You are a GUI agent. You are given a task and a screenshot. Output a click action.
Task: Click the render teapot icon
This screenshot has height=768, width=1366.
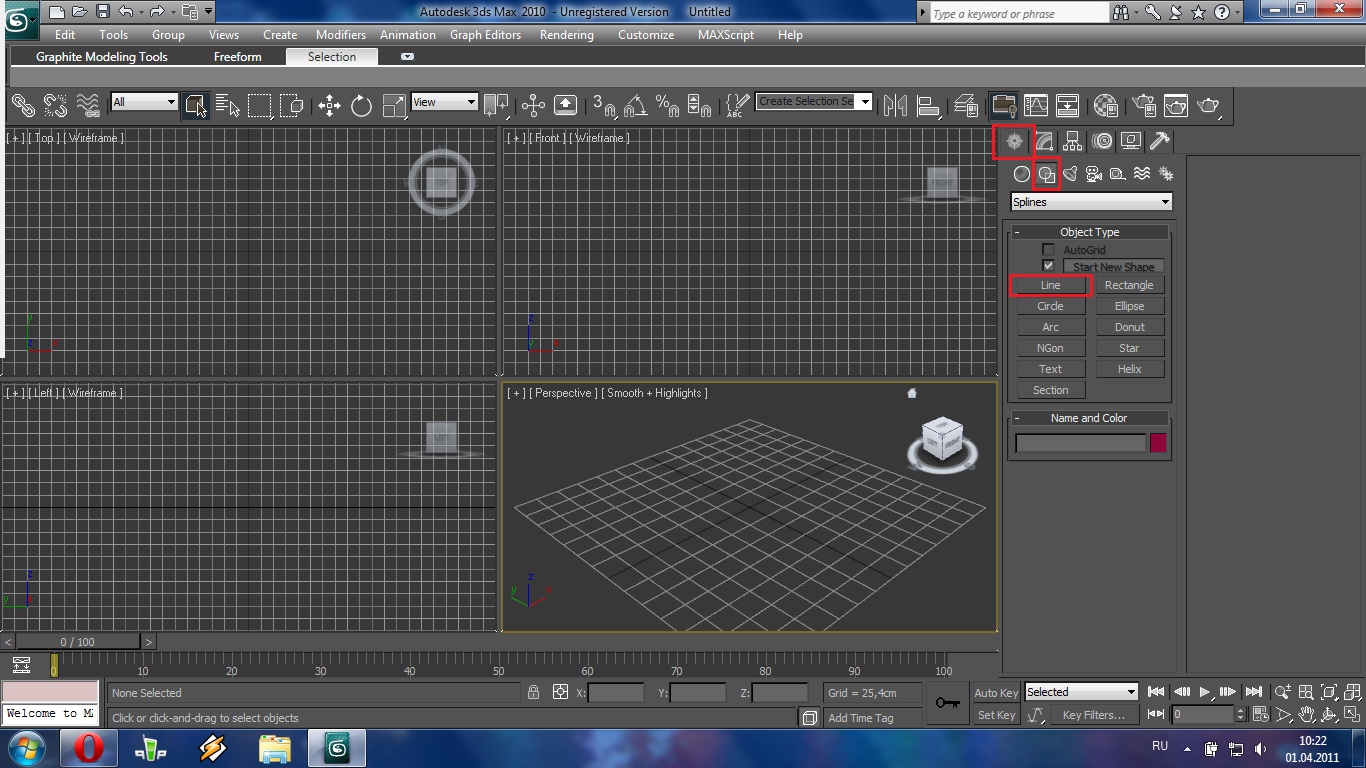(1209, 105)
